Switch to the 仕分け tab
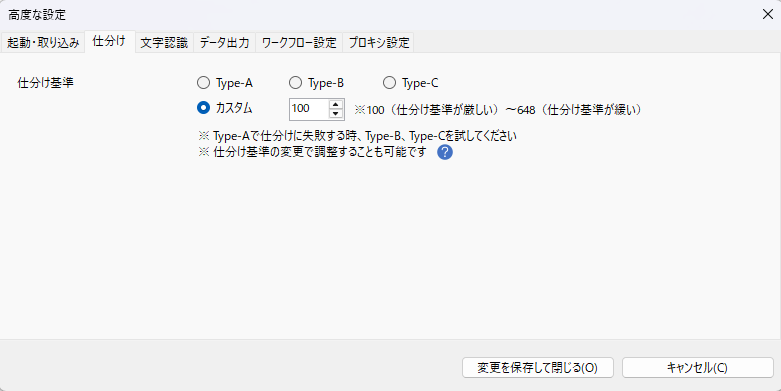The image size is (781, 391). [x=110, y=42]
